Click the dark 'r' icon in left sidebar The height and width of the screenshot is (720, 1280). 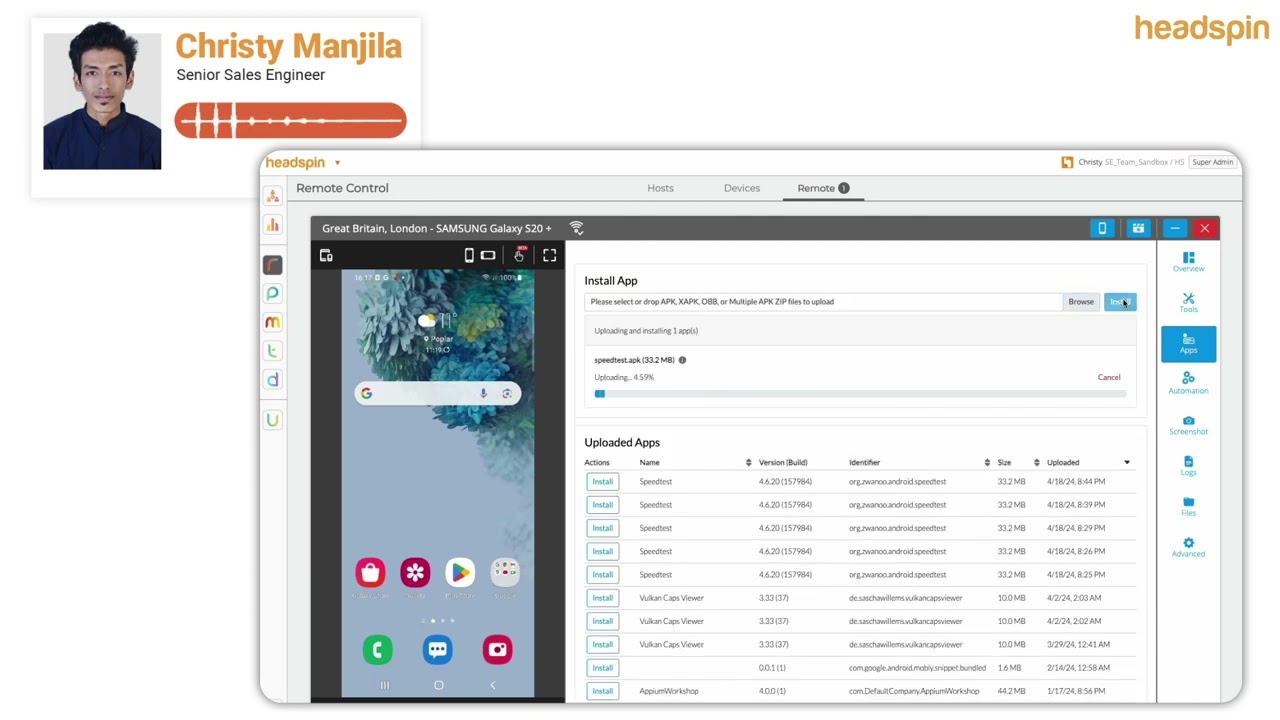[x=273, y=265]
